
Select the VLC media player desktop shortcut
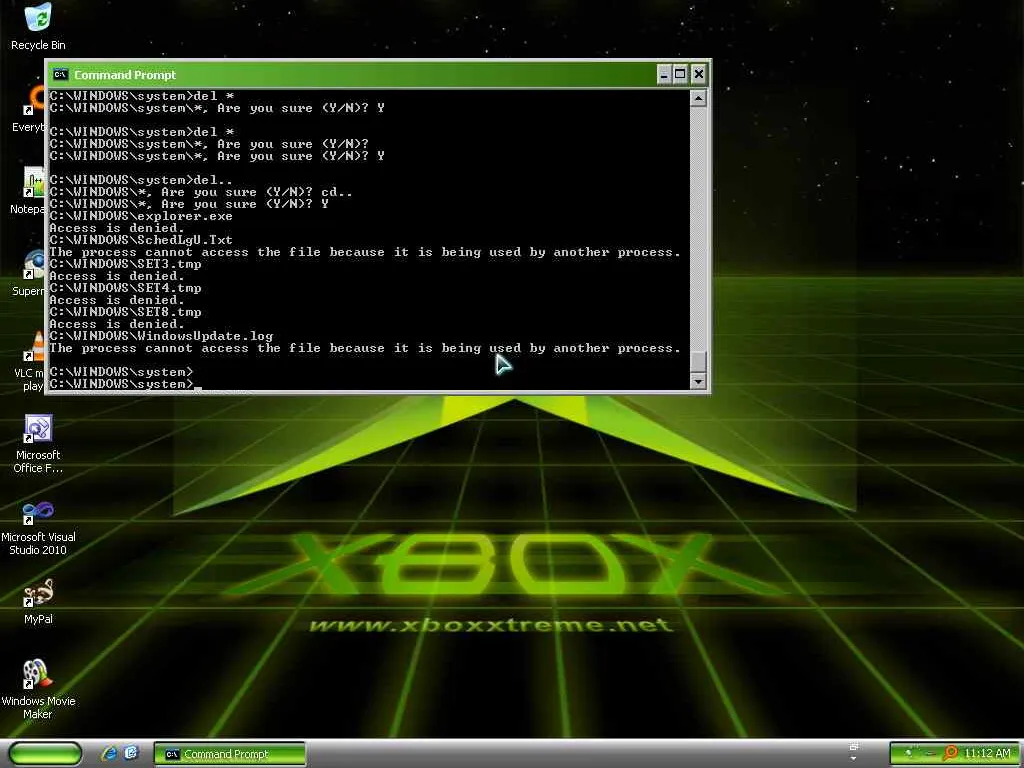[x=31, y=361]
